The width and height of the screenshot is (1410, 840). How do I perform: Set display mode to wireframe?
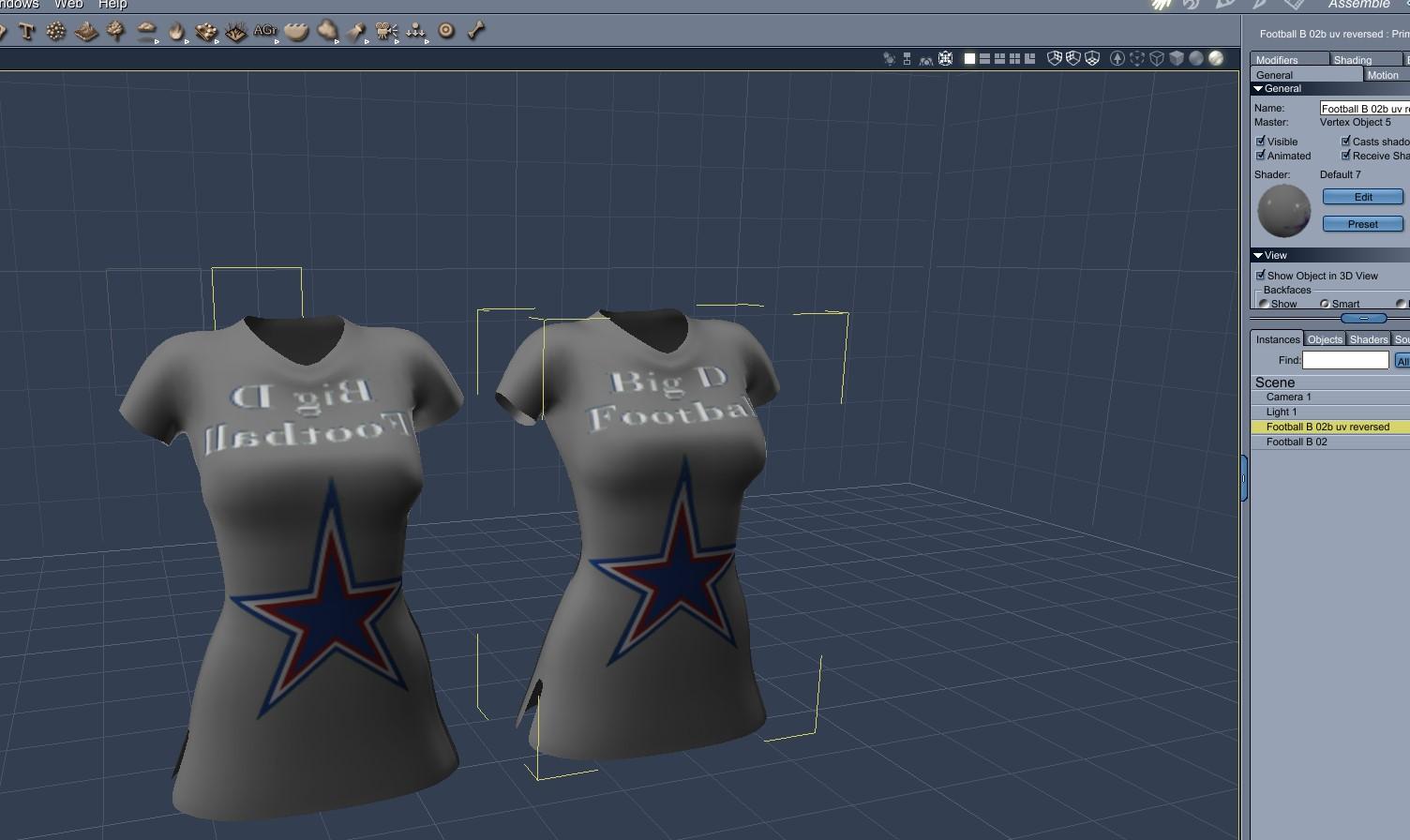coord(1157,58)
